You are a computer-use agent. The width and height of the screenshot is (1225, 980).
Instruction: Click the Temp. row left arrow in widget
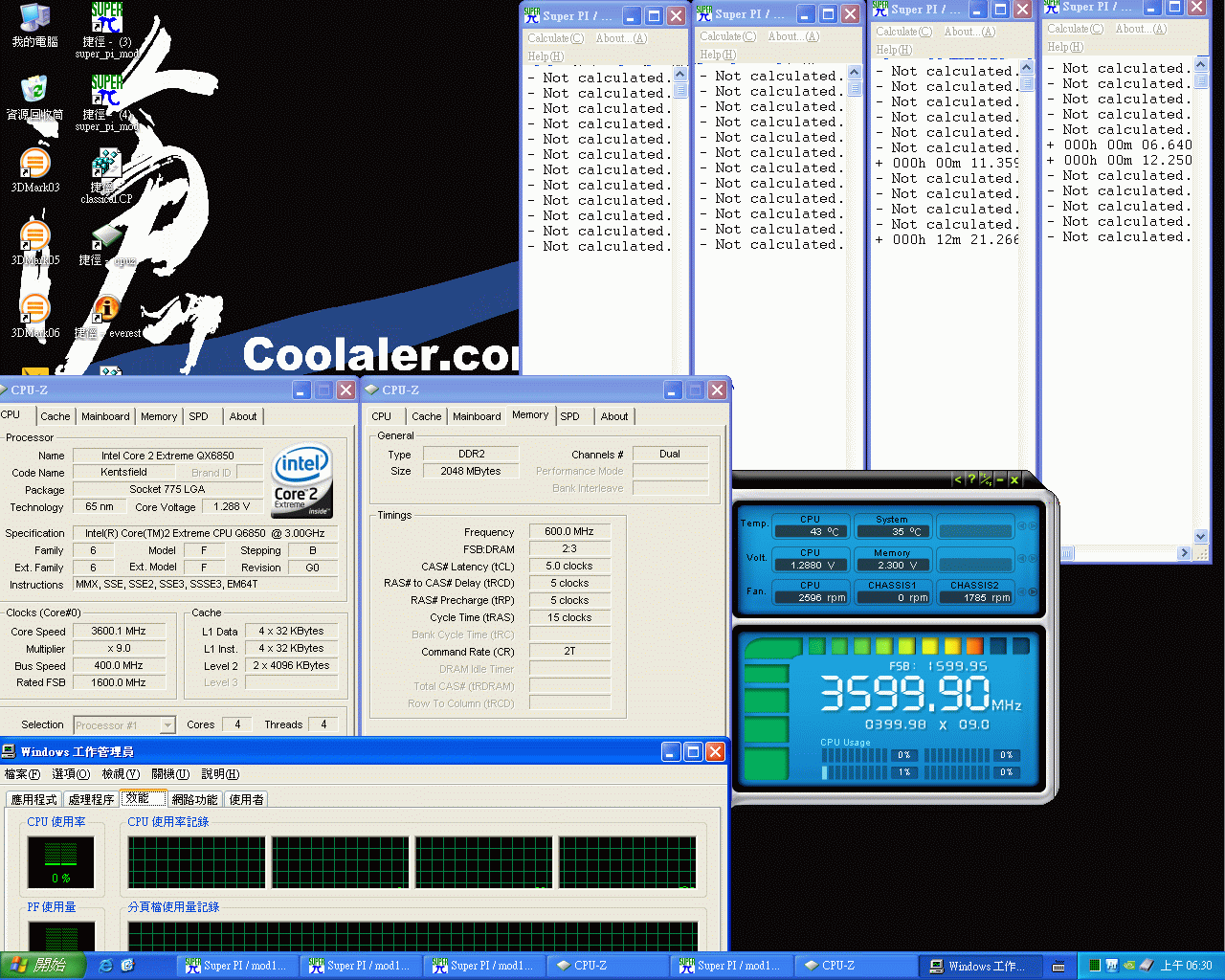tap(1022, 525)
